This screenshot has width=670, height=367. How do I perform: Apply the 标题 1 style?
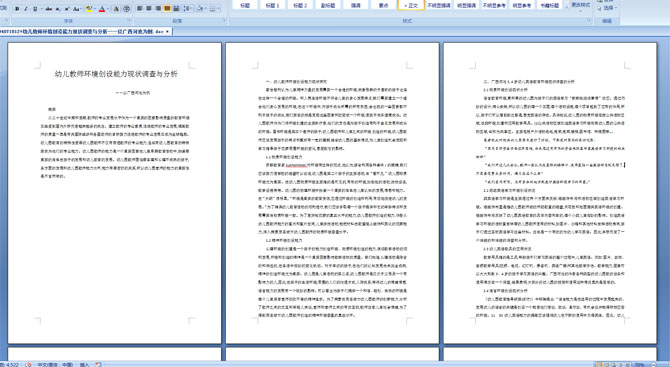pos(273,5)
